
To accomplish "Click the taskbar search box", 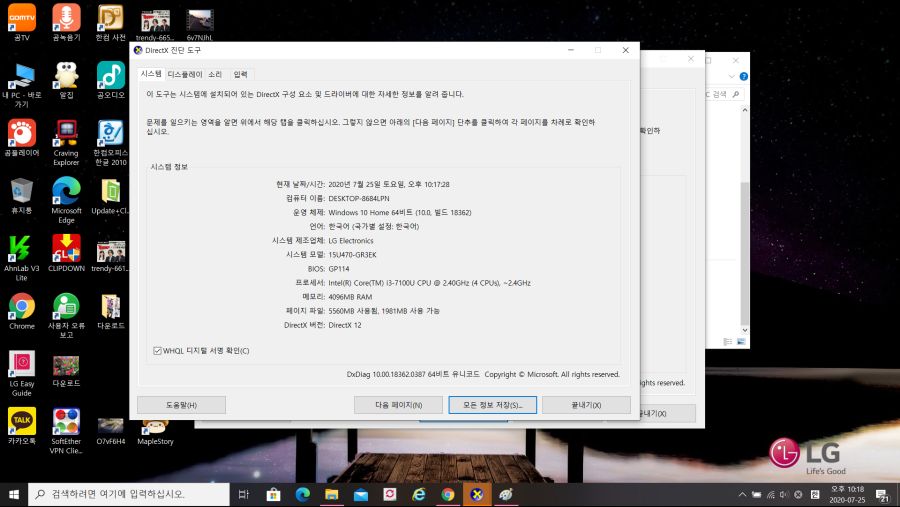I will click(129, 494).
